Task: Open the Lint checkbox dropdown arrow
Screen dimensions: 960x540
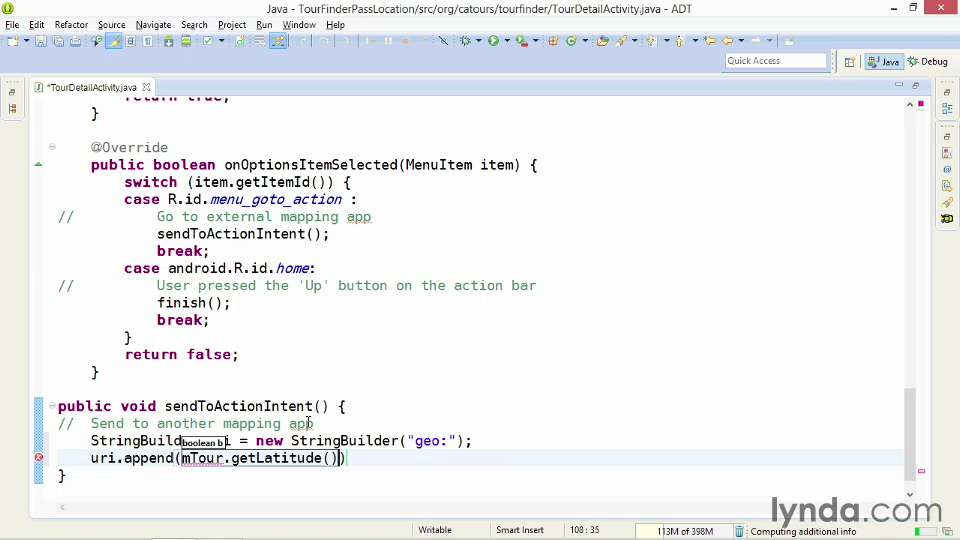Action: pyautogui.click(x=221, y=41)
